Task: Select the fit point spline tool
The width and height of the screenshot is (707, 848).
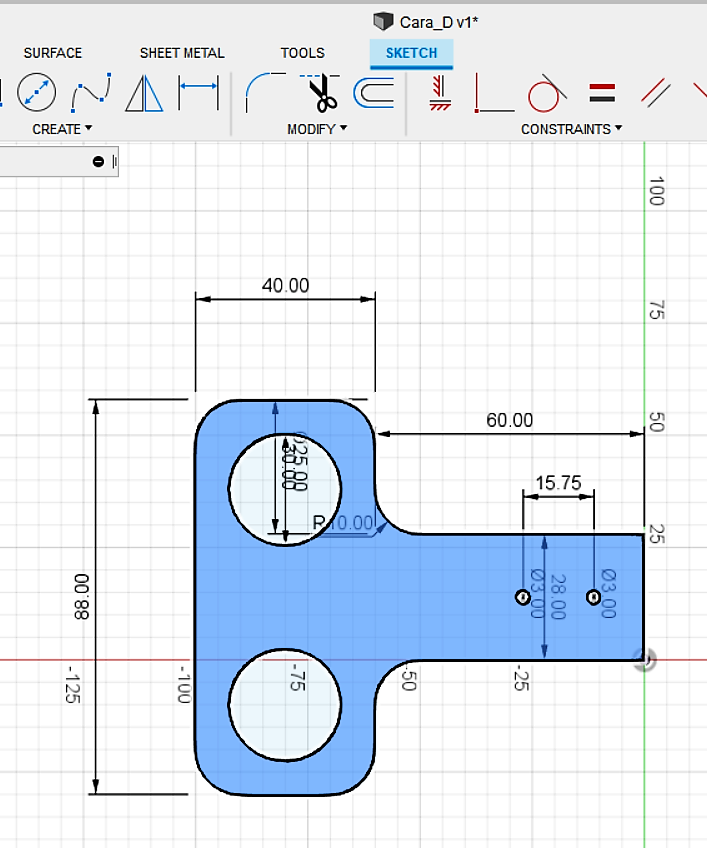Action: [x=91, y=92]
